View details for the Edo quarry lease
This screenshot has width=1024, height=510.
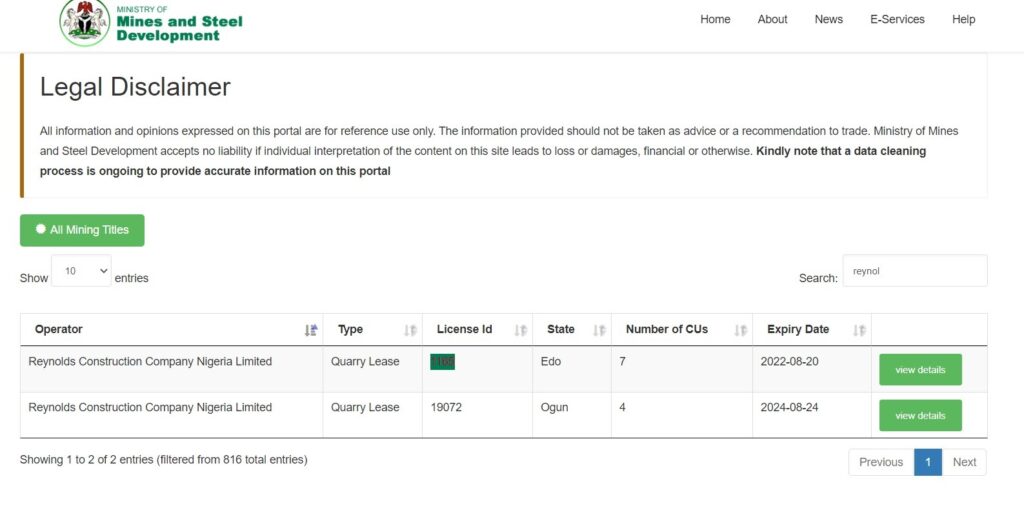pyautogui.click(x=920, y=370)
